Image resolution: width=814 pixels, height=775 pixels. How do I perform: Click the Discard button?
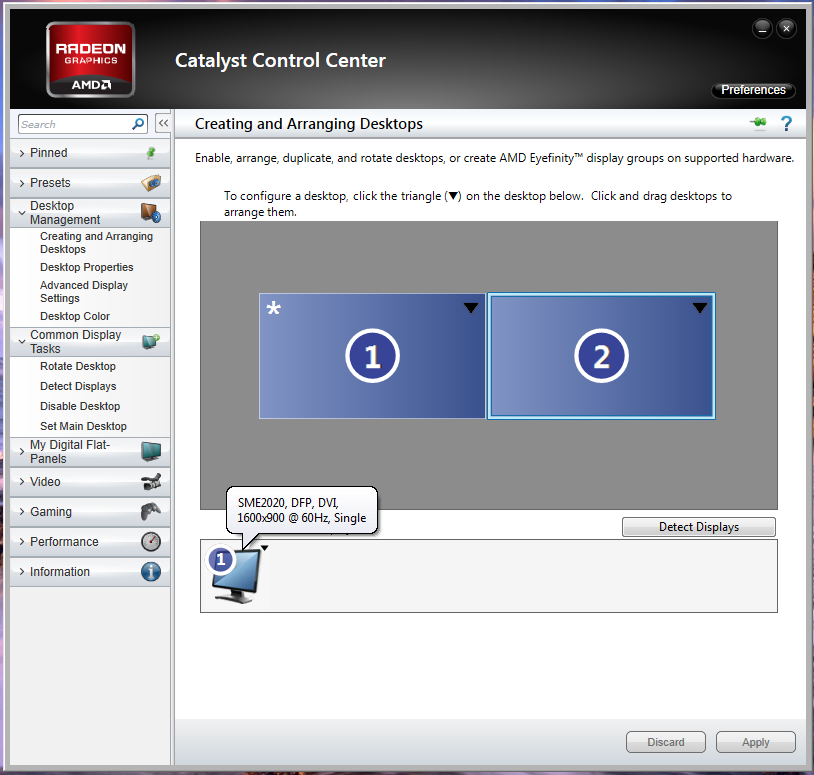(x=666, y=742)
